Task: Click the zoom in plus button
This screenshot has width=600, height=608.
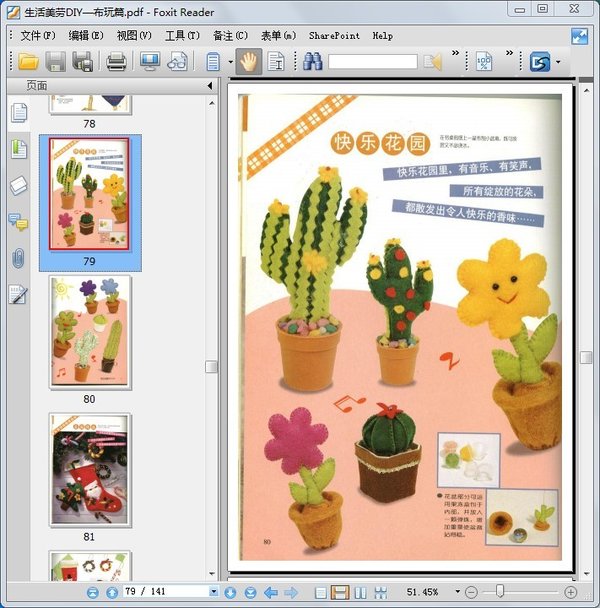Action: (x=570, y=592)
